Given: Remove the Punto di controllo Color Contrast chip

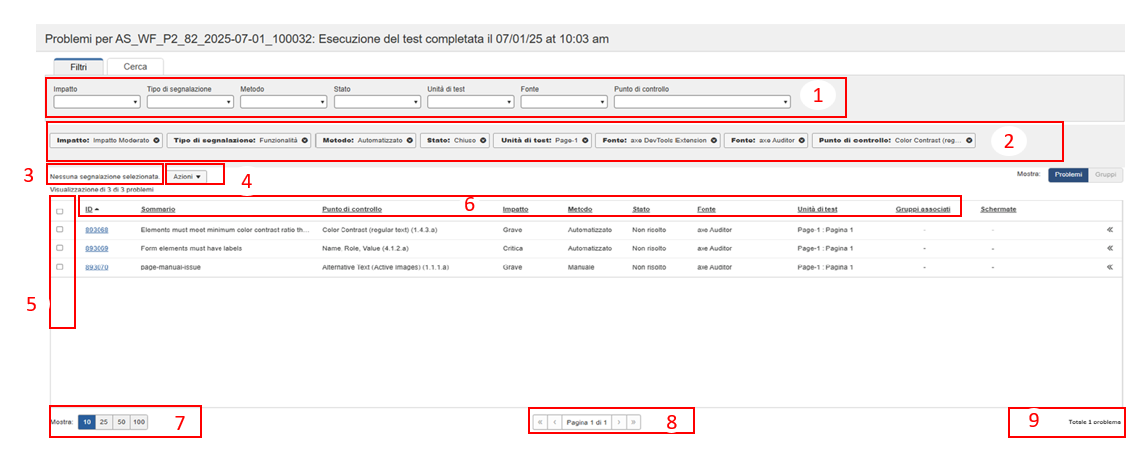Looking at the screenshot, I should tap(969, 141).
